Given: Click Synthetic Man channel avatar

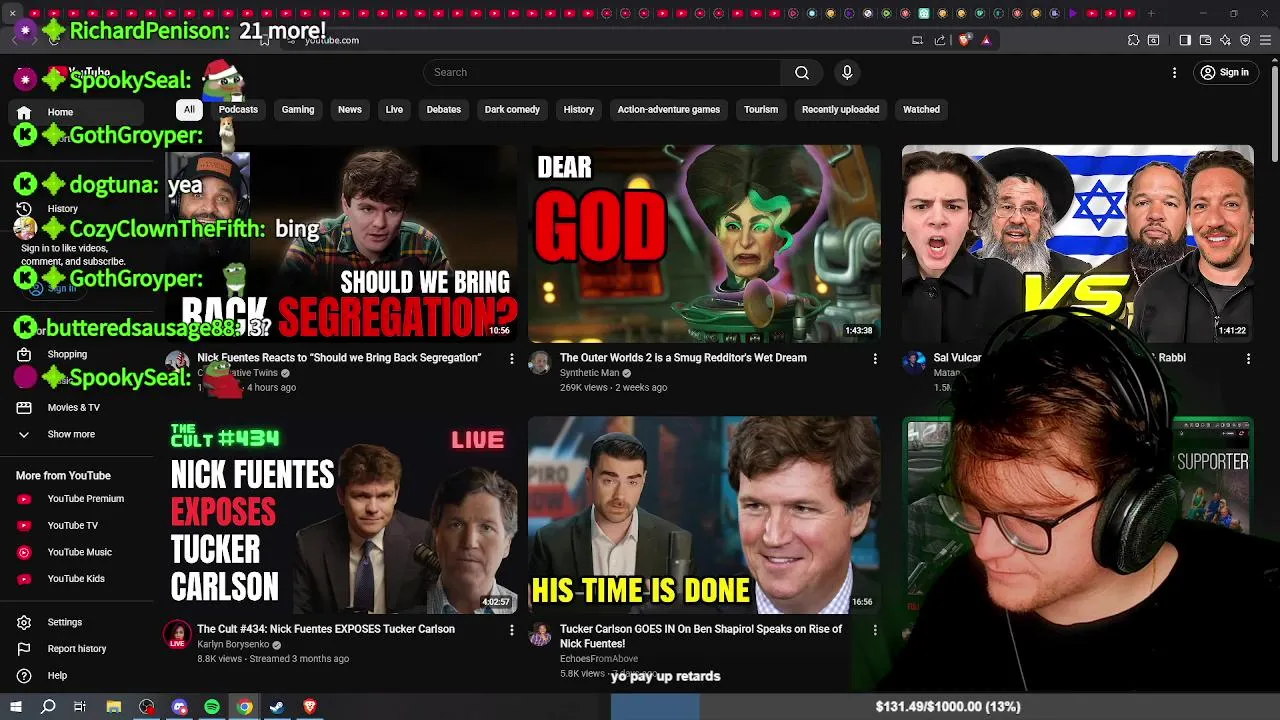Looking at the screenshot, I should [540, 363].
